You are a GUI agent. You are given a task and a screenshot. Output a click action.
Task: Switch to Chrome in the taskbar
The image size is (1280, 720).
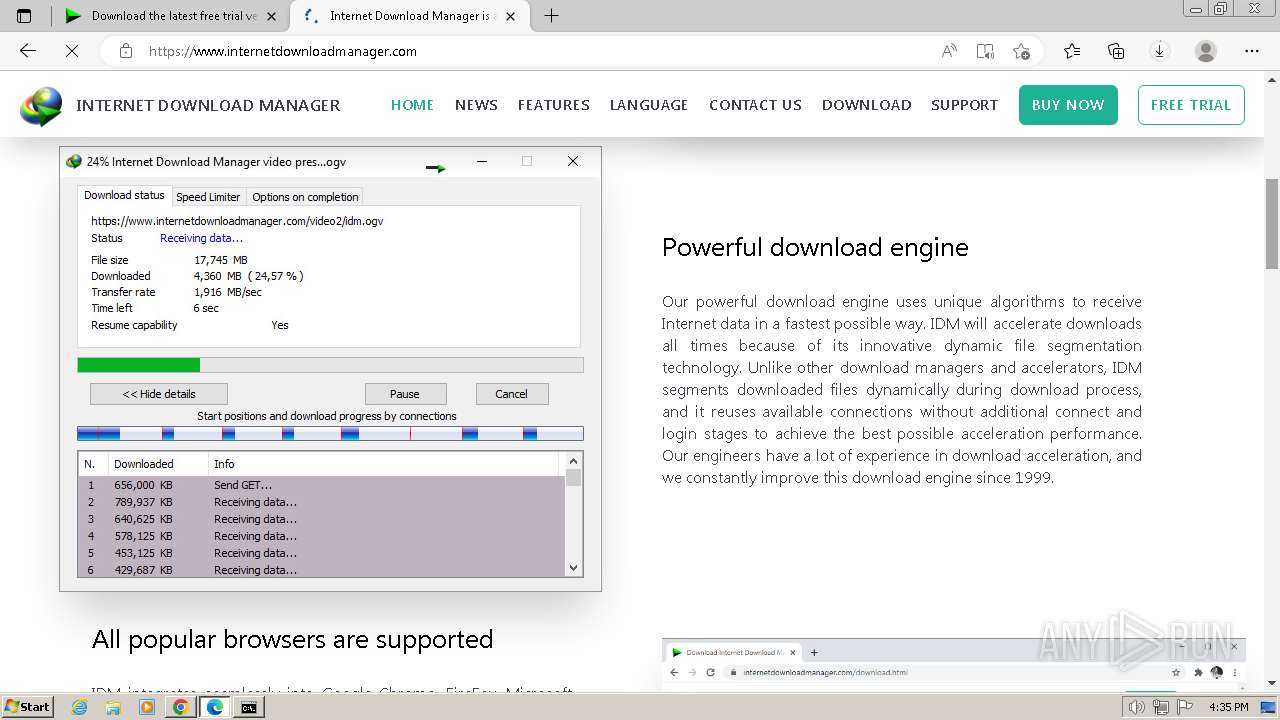180,707
